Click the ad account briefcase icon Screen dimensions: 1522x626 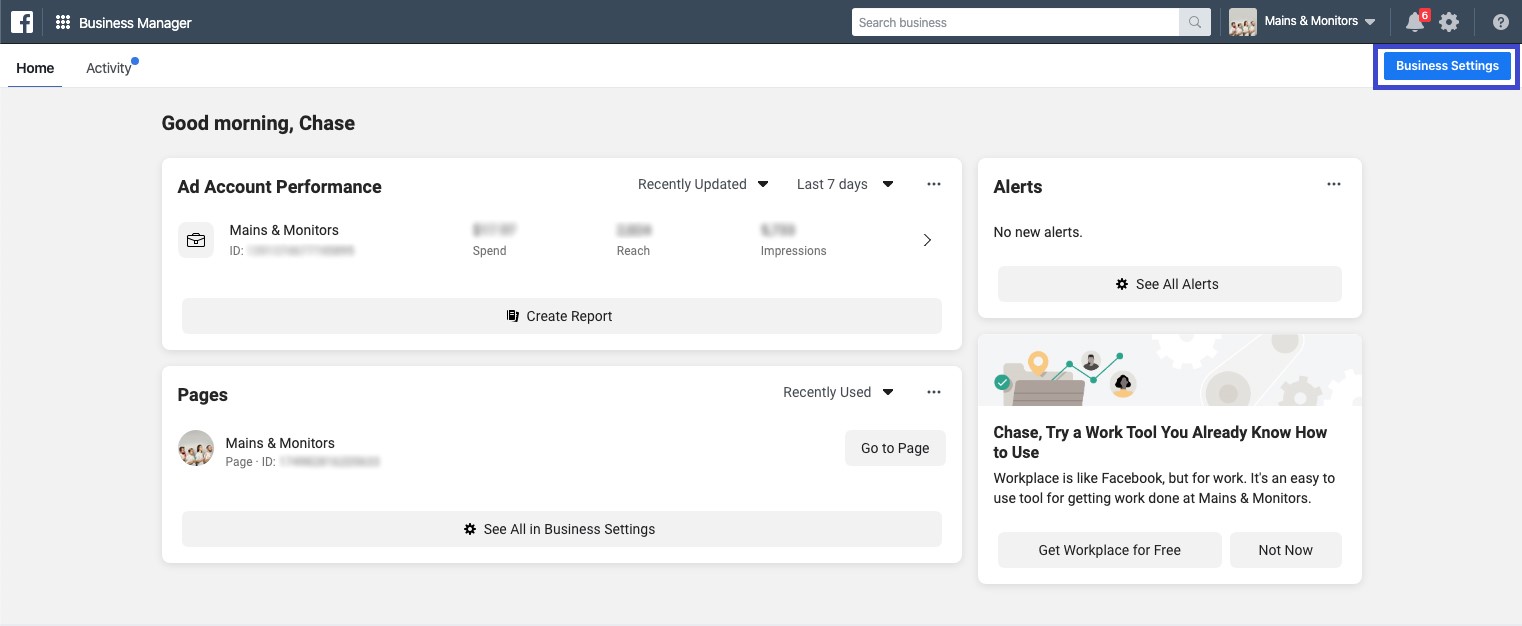196,240
